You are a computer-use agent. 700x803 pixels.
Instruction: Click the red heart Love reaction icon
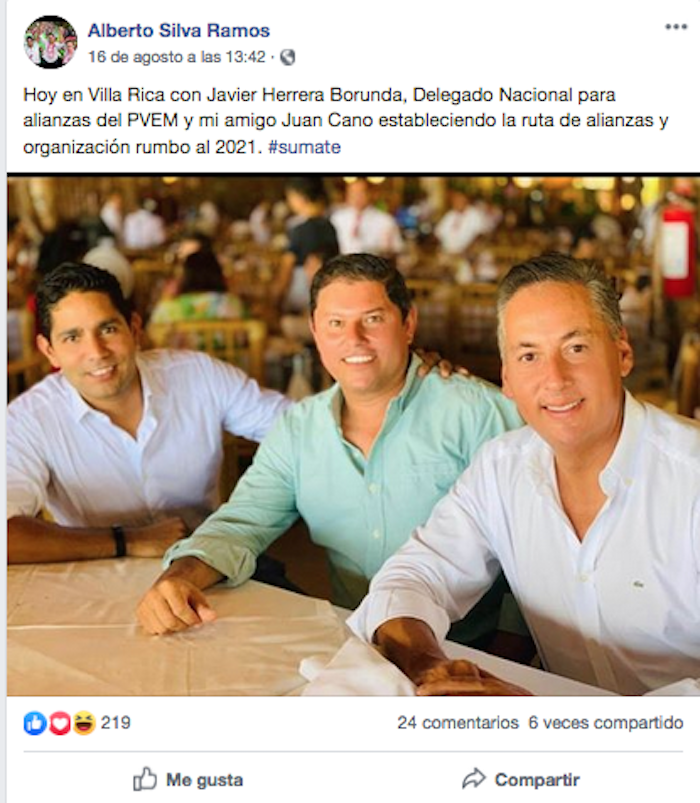(59, 723)
